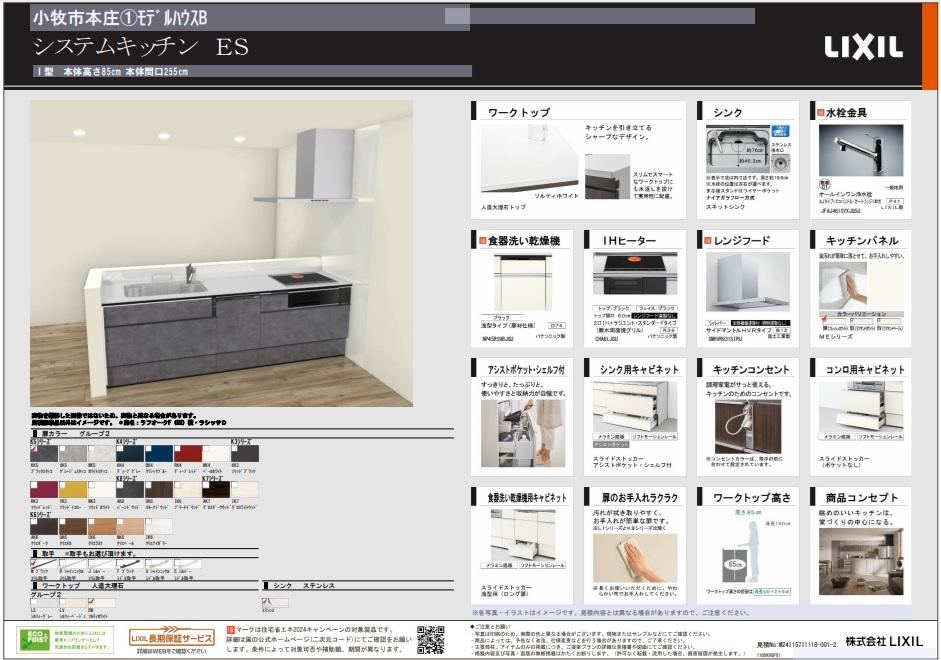Viewport: 941px width, 660px height.
Task: Click the ECO FIRST logo
Action: pyautogui.click(x=33, y=640)
